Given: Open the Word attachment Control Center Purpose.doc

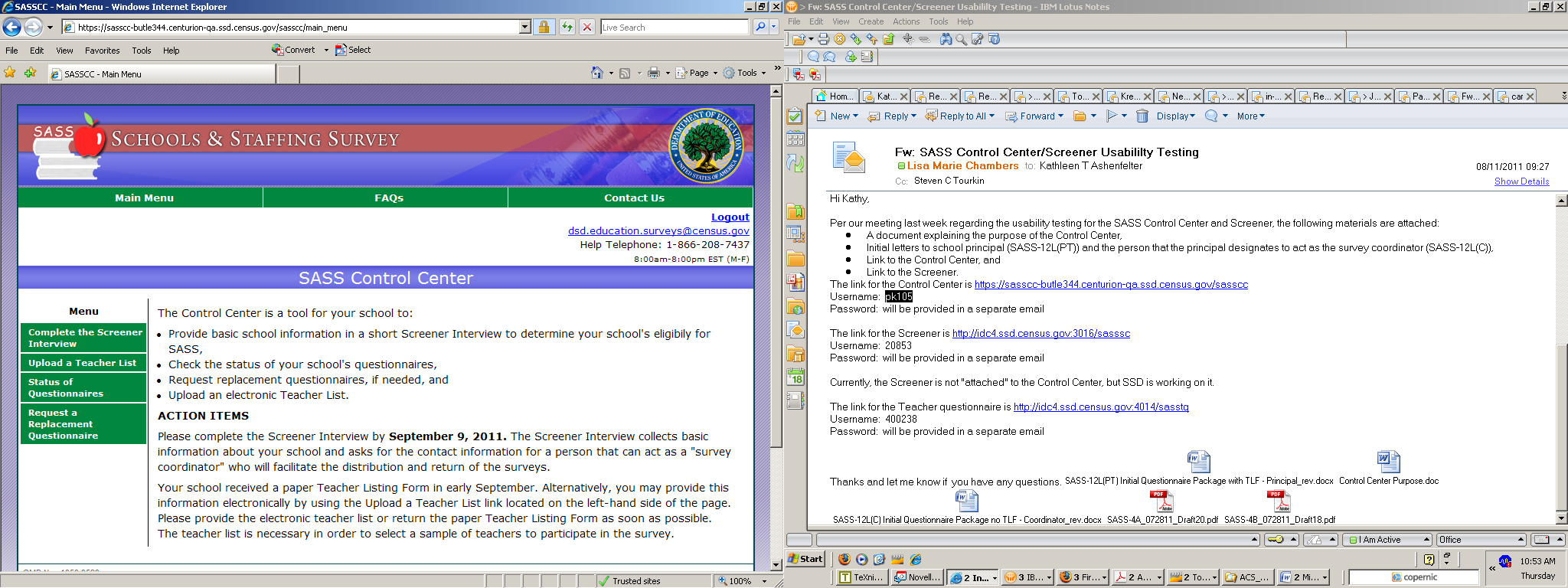Looking at the screenshot, I should (x=1388, y=462).
